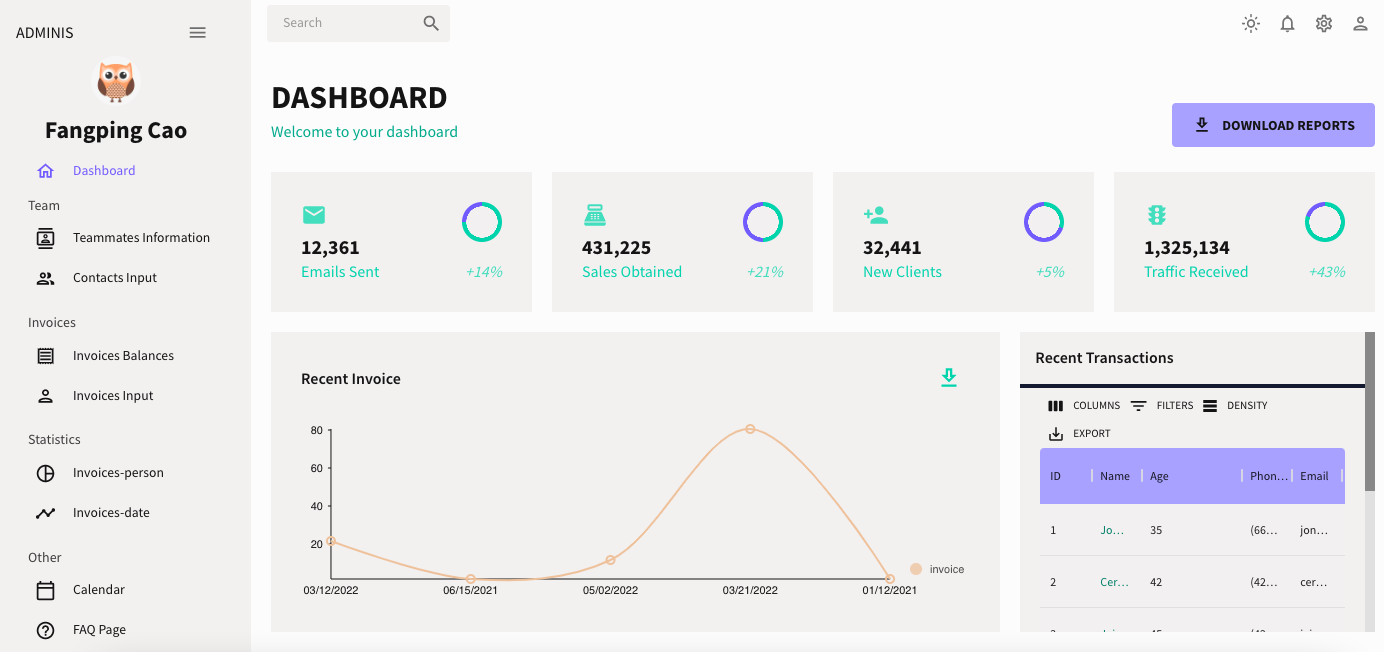
Task: Click the name cell in row 2
Action: coord(1114,582)
